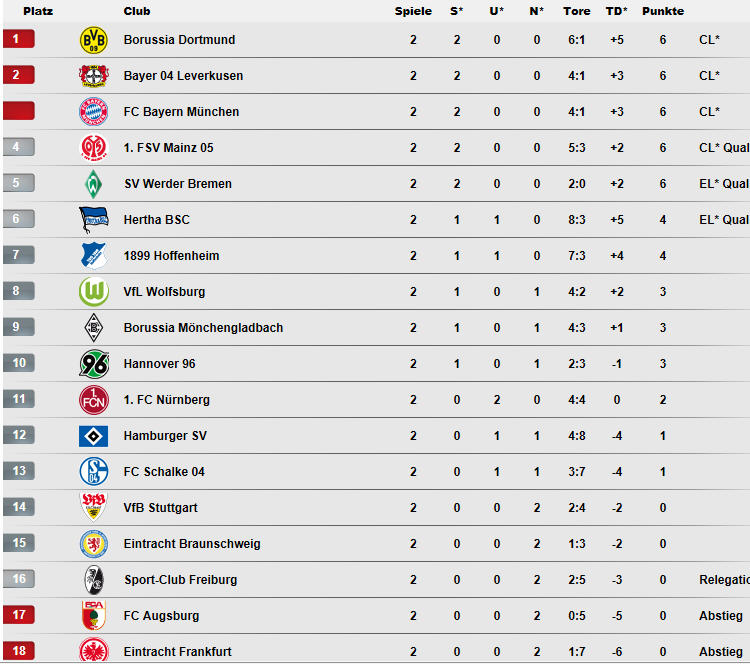Open the VfB Stuttgart club name

(x=160, y=508)
